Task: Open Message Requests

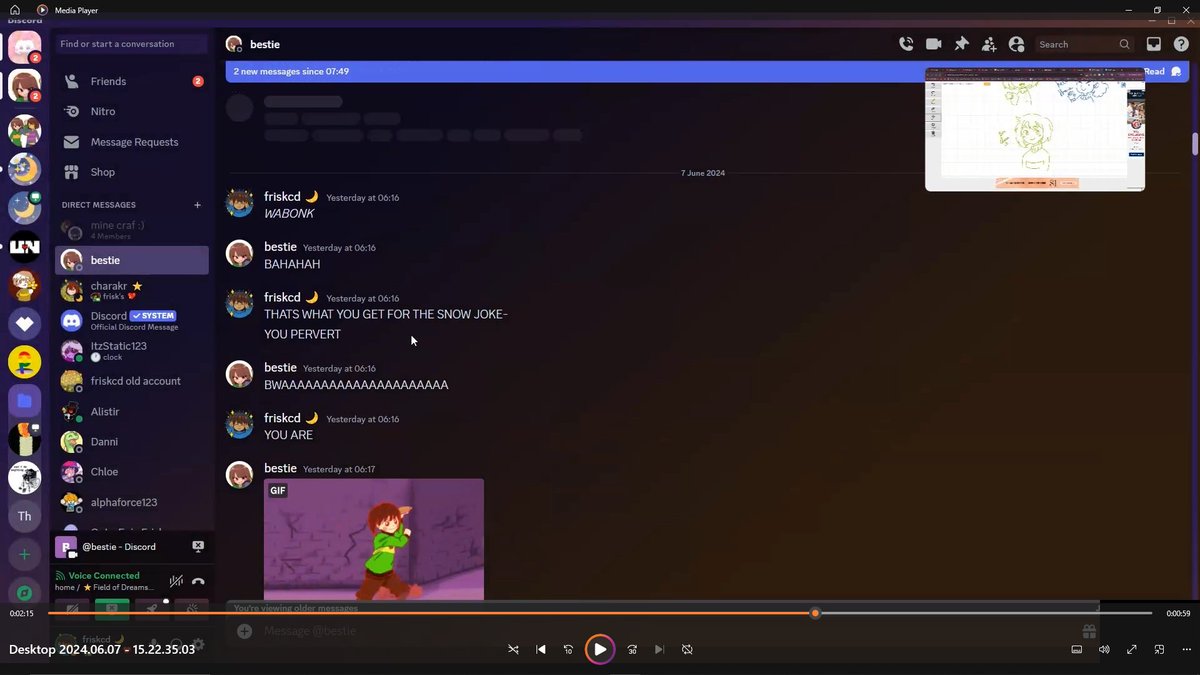Action: 131,142
